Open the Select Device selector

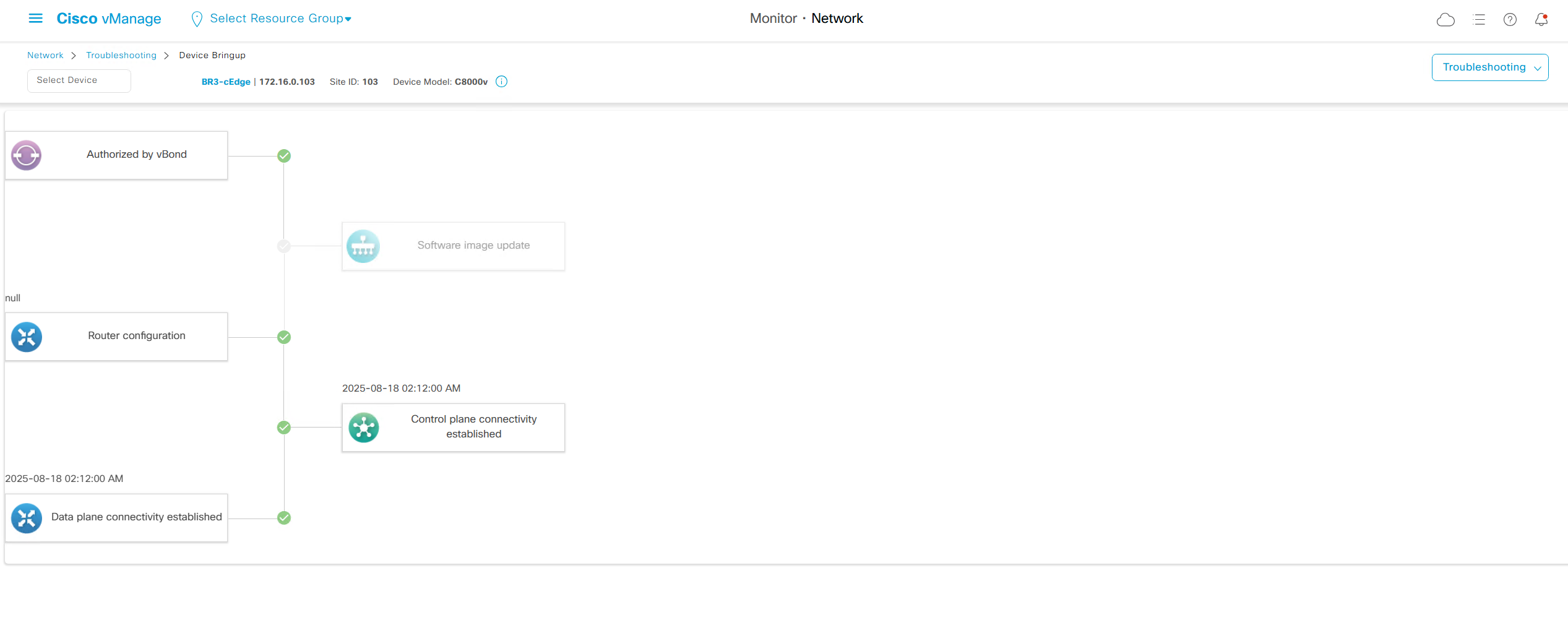79,80
